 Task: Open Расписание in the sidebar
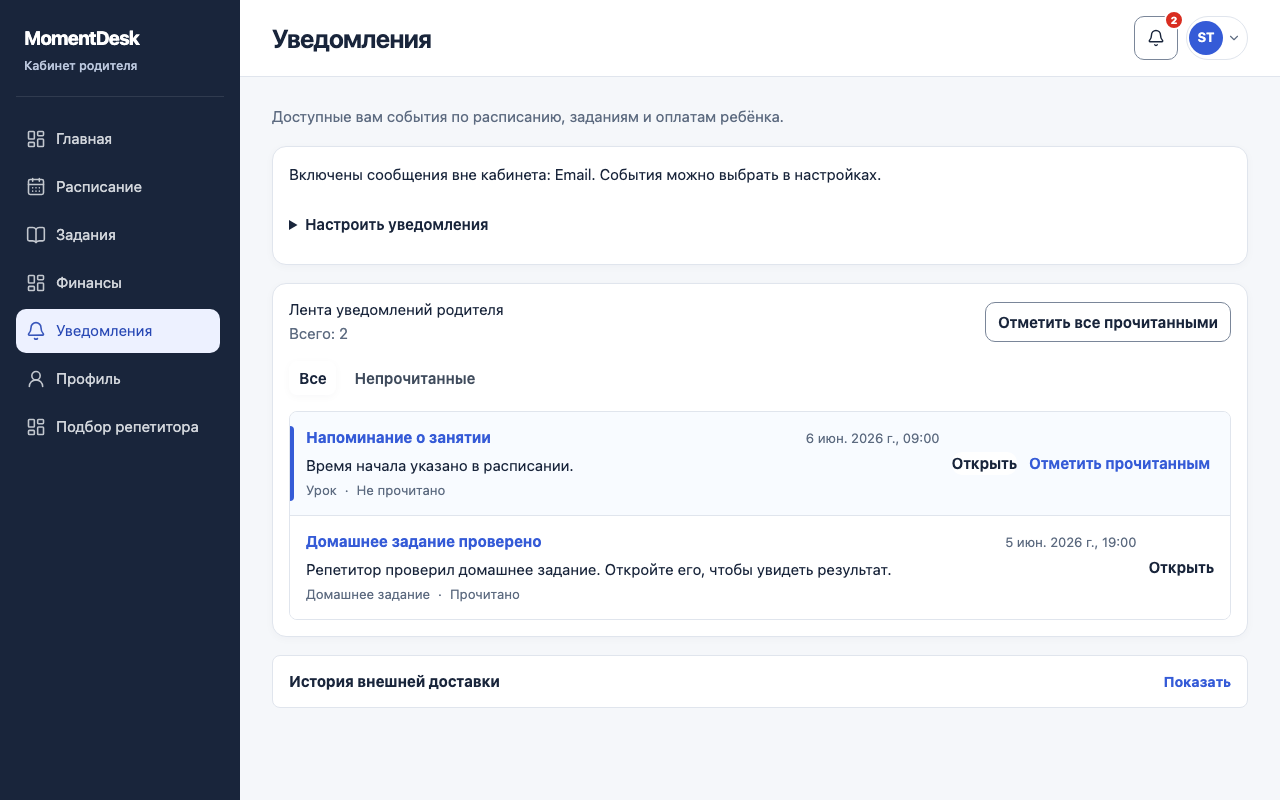click(x=118, y=187)
